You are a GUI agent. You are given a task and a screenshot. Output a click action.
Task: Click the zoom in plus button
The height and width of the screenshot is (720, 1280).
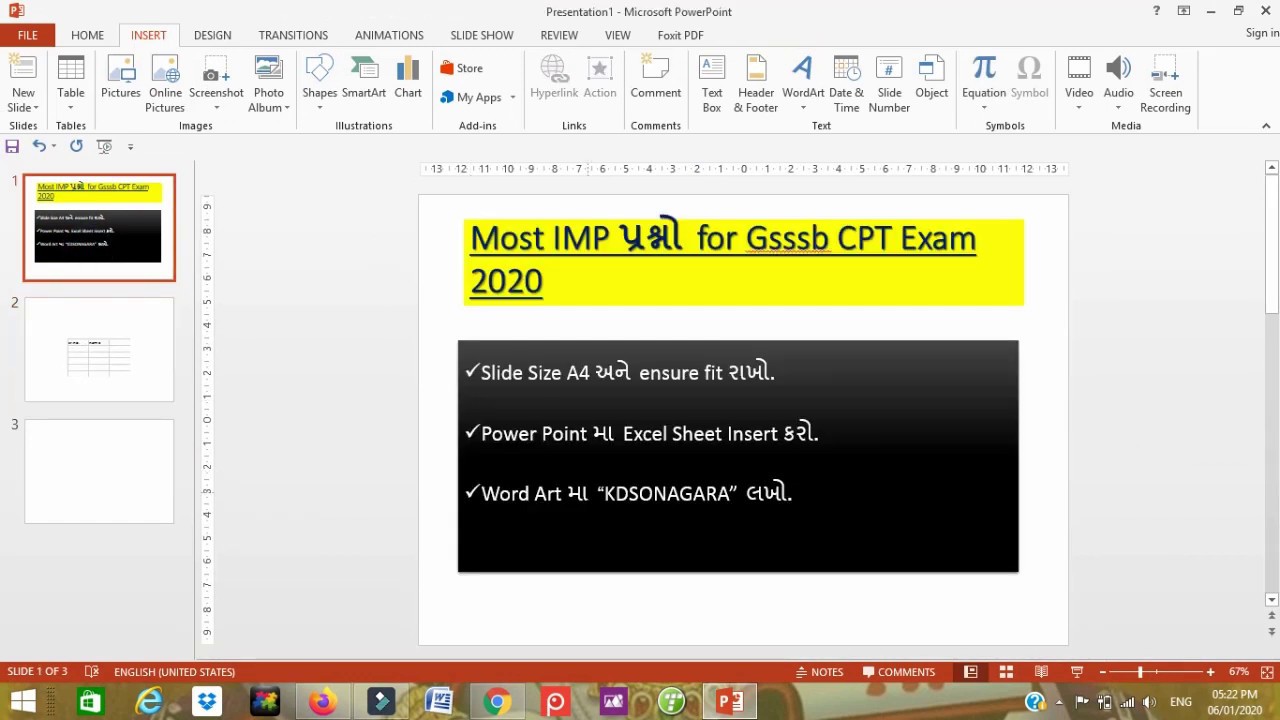pos(1210,672)
